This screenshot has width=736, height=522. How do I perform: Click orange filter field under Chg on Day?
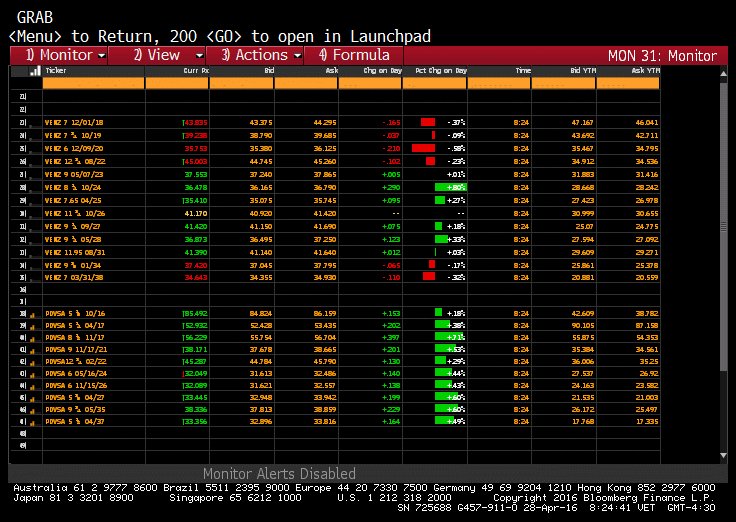[370, 84]
